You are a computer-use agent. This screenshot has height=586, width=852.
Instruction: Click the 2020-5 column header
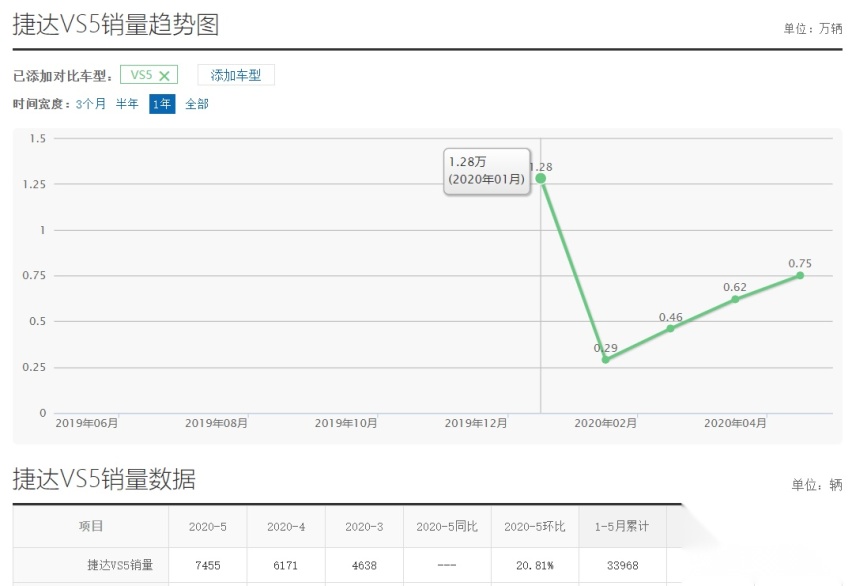[208, 527]
